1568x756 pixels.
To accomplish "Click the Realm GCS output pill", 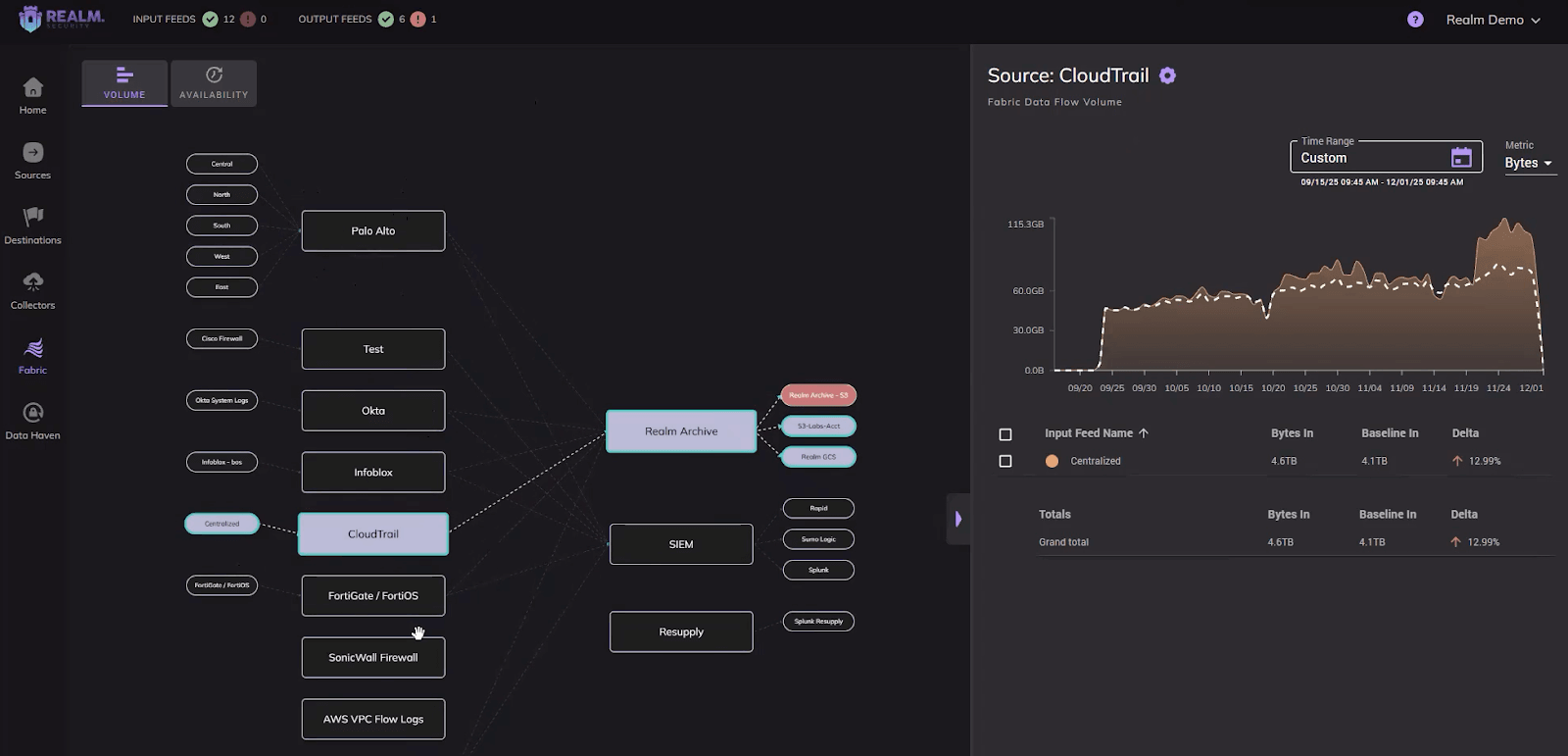I will click(818, 457).
